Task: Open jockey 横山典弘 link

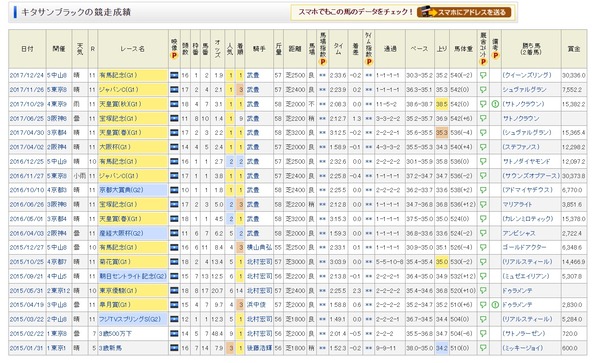Action: [x=259, y=247]
